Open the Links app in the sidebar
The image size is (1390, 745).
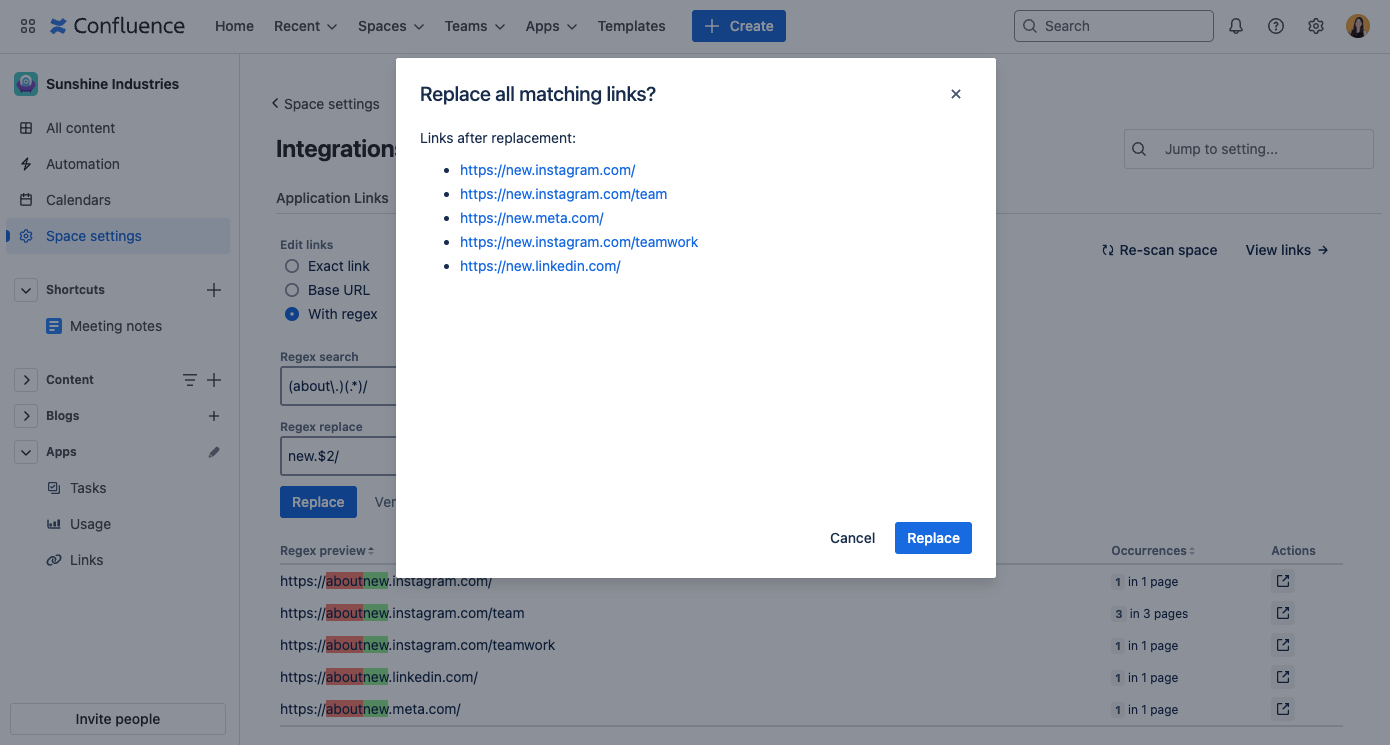click(x=87, y=559)
